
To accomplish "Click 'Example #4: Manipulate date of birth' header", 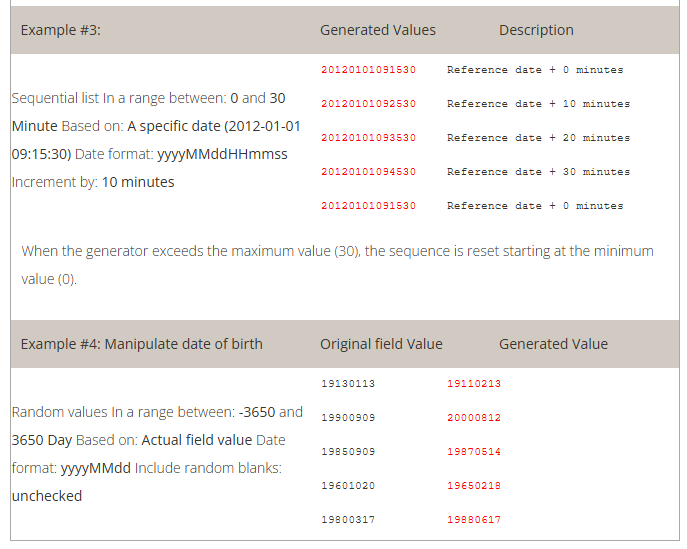I will [141, 344].
